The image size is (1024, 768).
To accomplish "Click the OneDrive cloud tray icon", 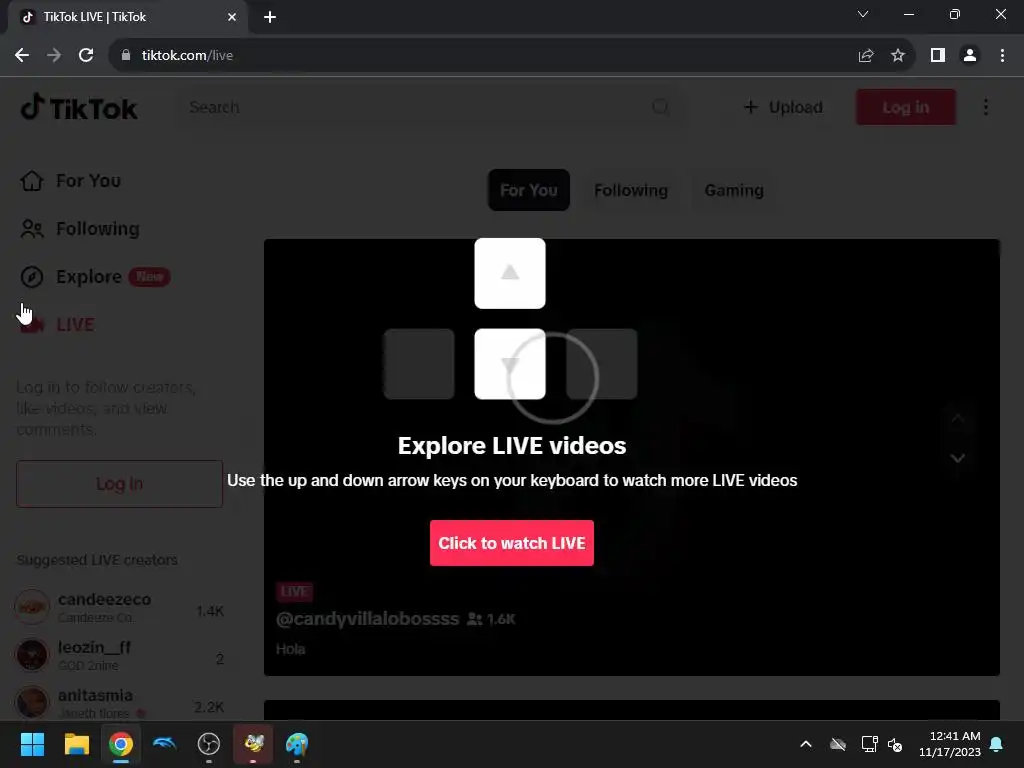I will (838, 744).
